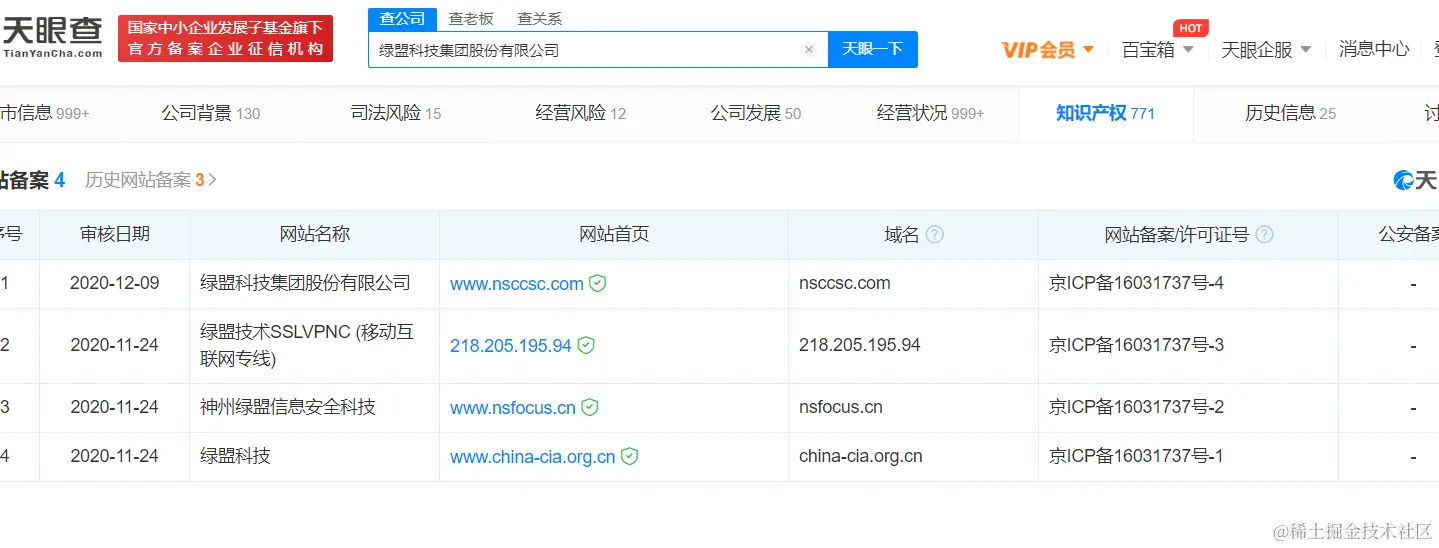Viewport: 1439px width, 548px height.
Task: Open the 经营风险 tab
Action: point(581,113)
